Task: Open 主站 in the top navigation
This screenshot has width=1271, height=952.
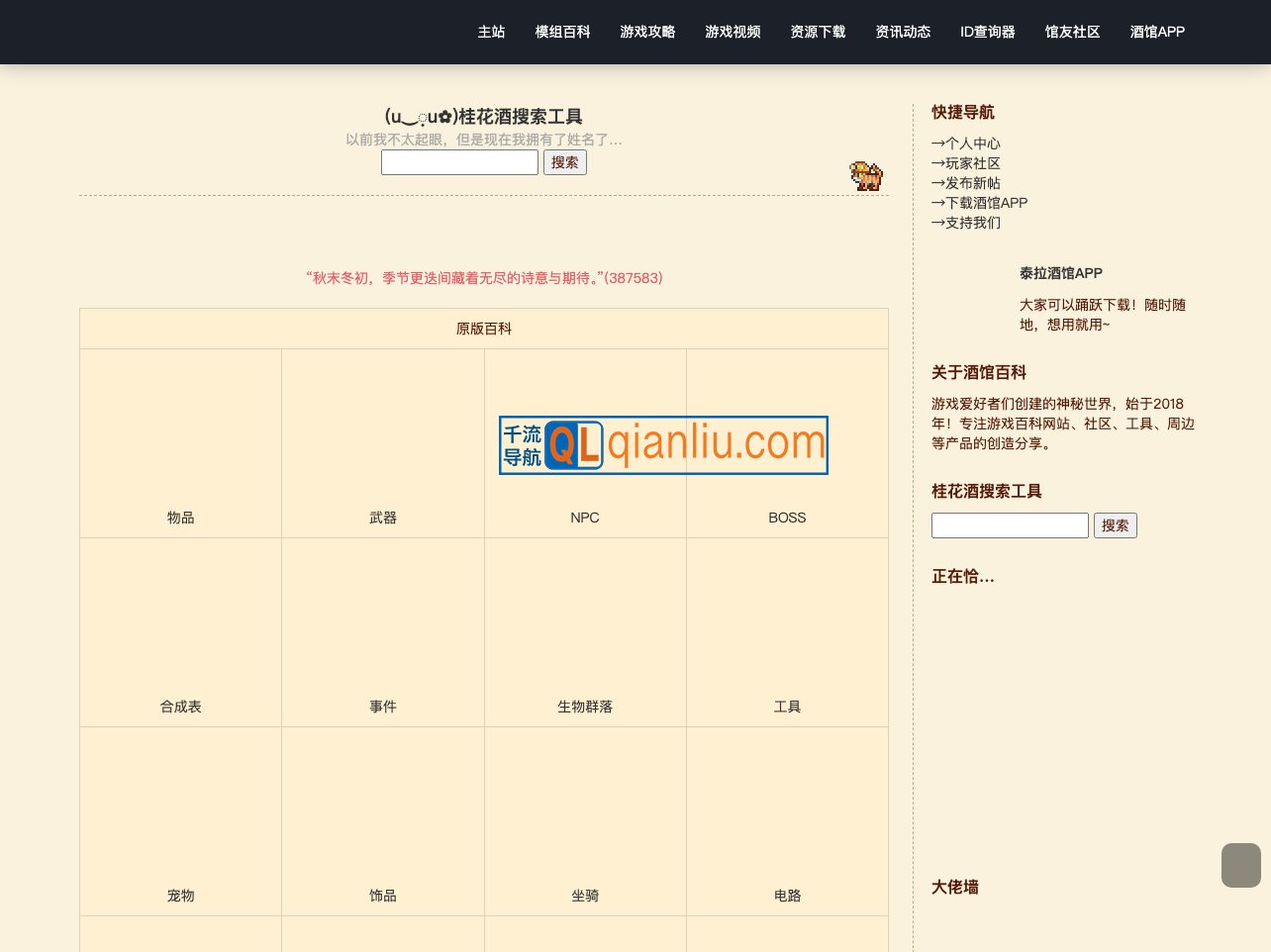Action: [491, 32]
